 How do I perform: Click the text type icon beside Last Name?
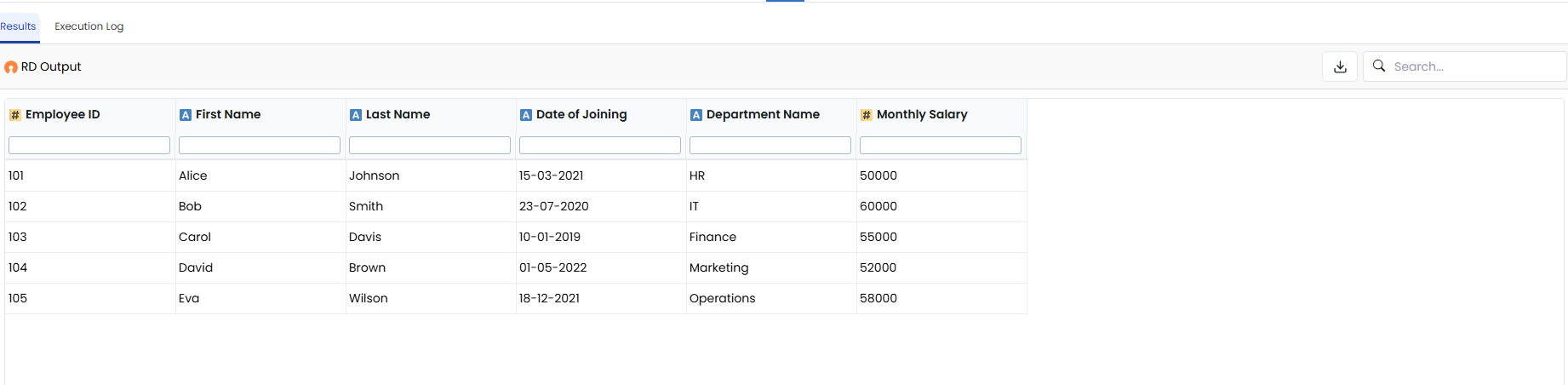point(356,115)
